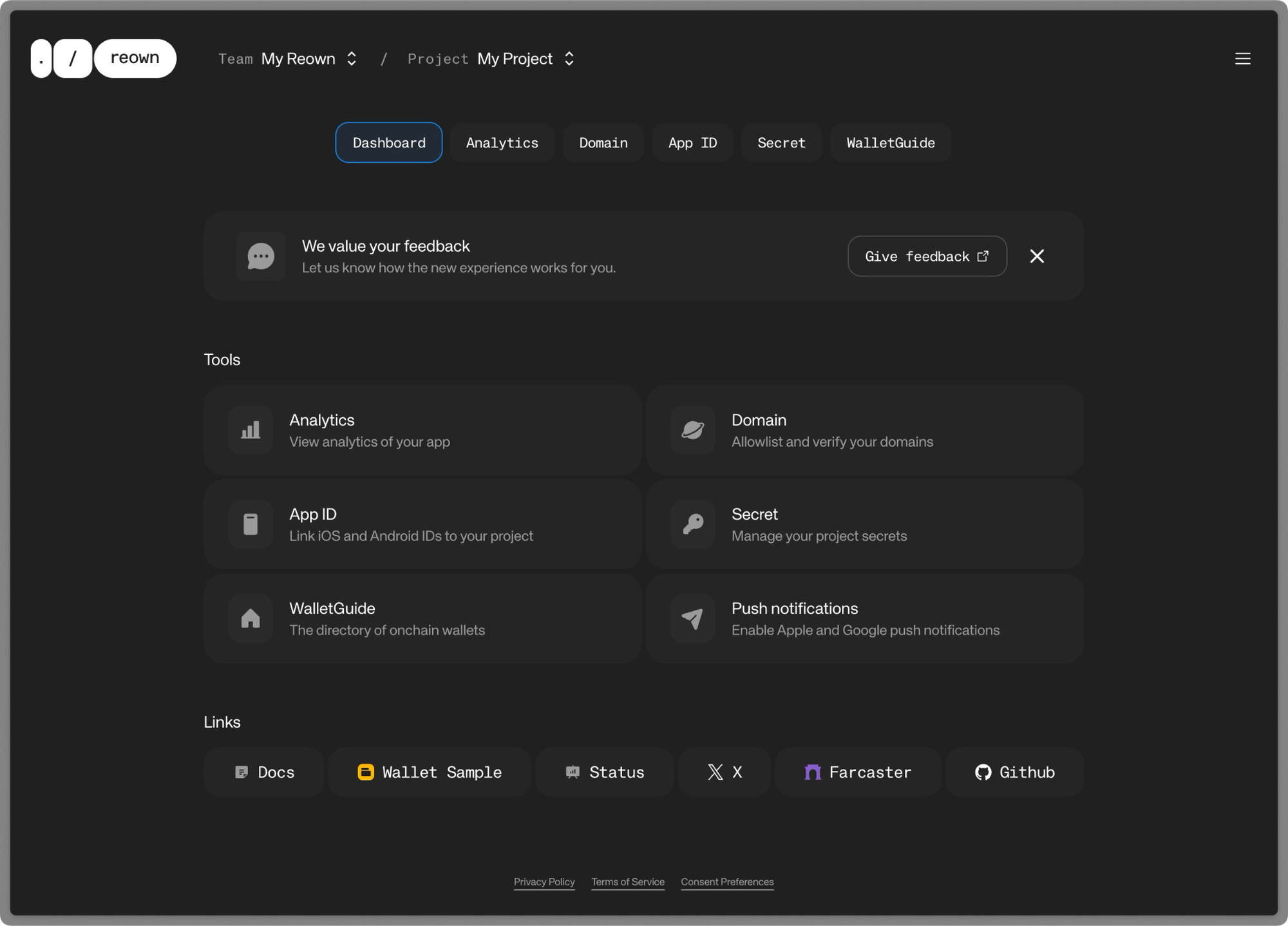The width and height of the screenshot is (1288, 926).
Task: Open the Privacy Policy link
Action: pos(544,882)
